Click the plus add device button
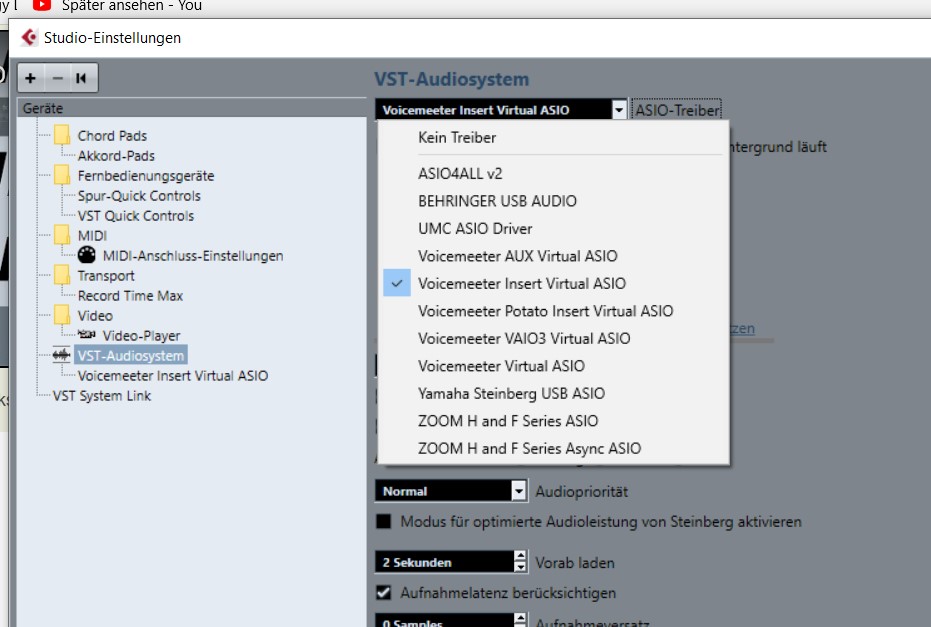 pos(31,78)
